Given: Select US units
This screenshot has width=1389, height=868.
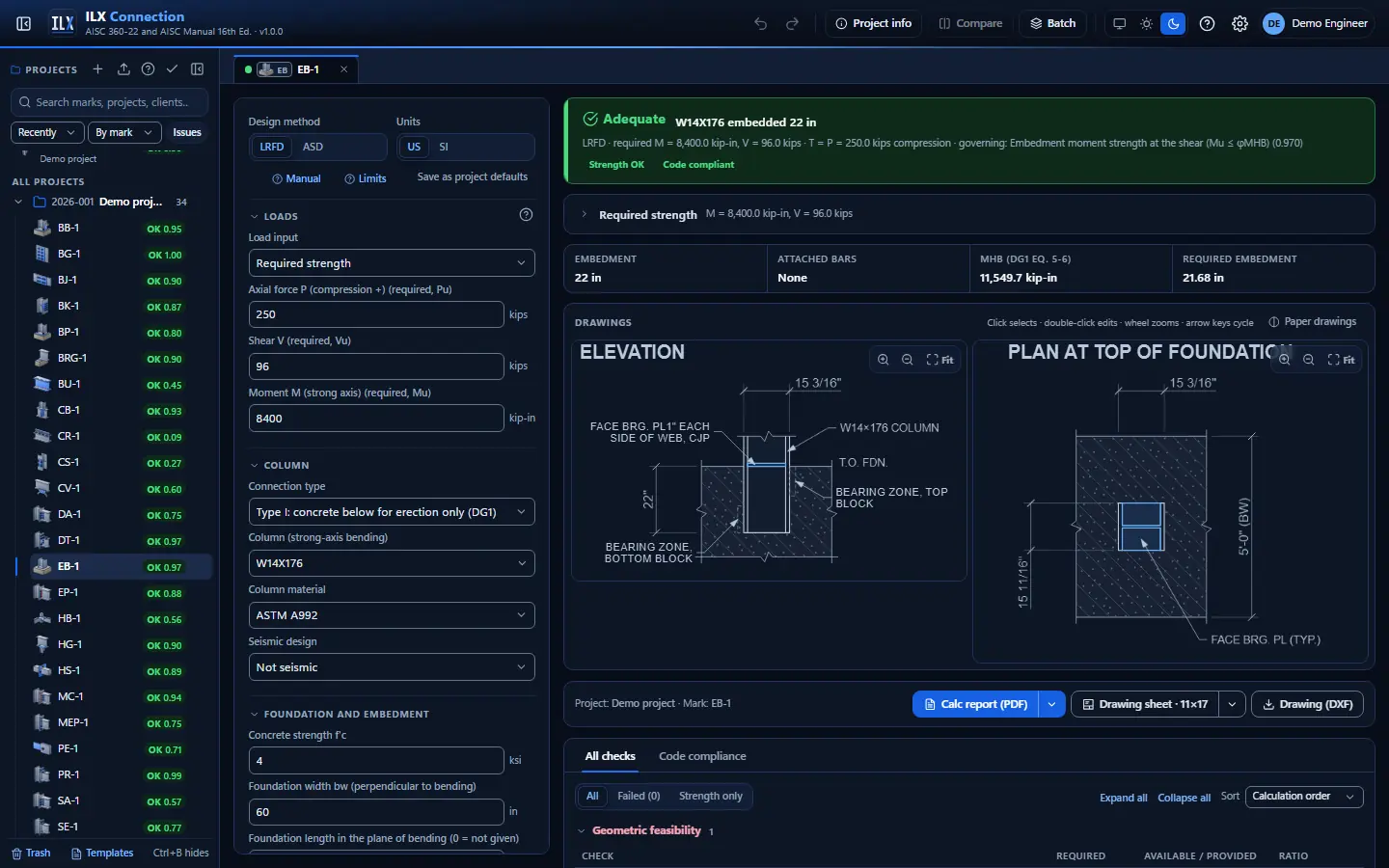Looking at the screenshot, I should point(414,147).
